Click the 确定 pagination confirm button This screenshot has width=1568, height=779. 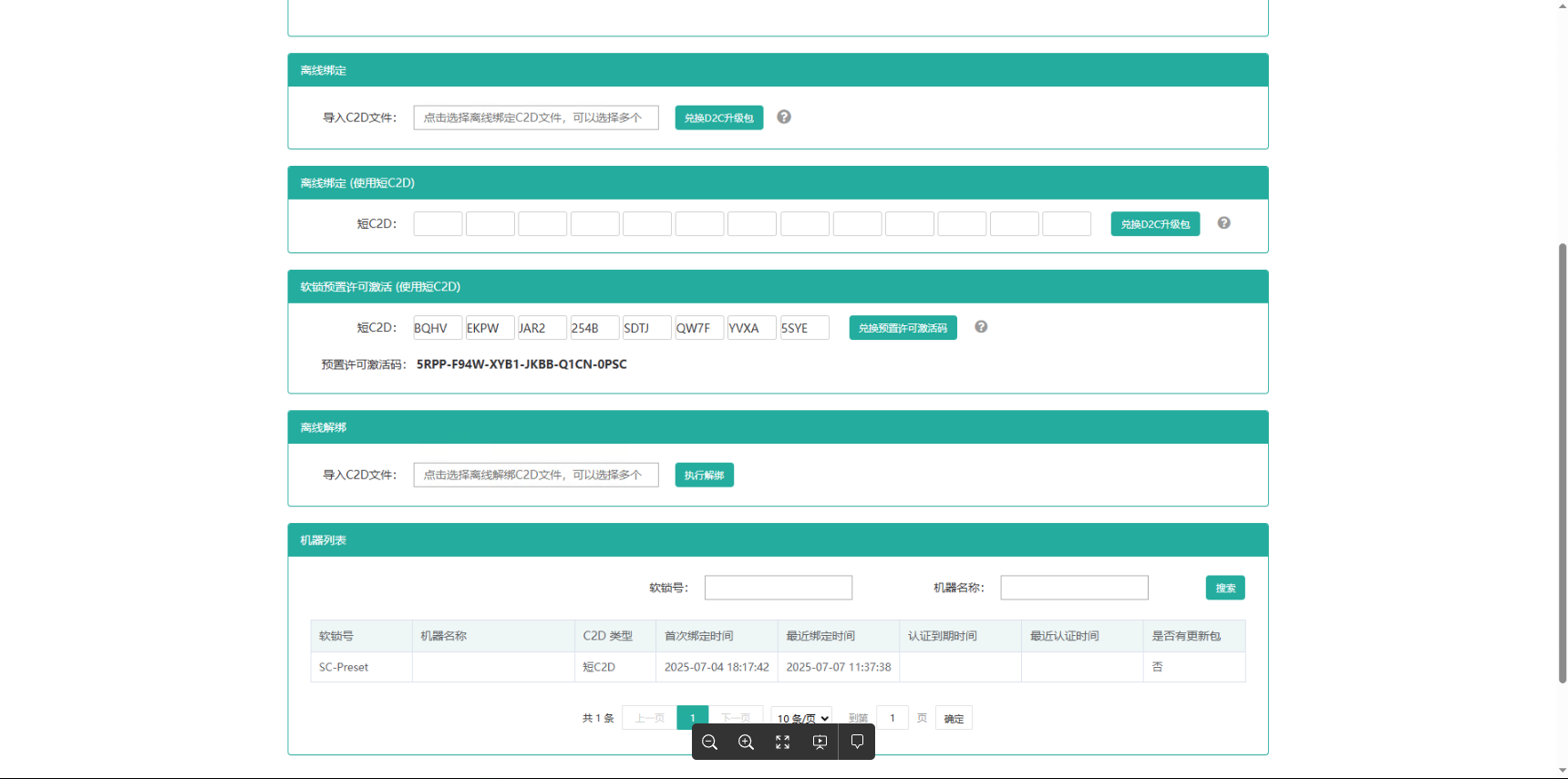point(954,718)
